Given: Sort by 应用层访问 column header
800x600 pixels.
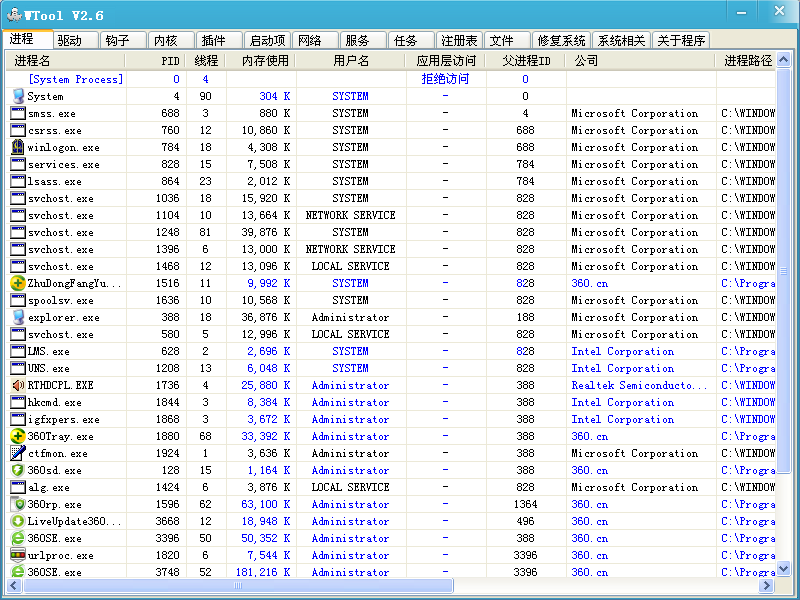Looking at the screenshot, I should coord(446,61).
